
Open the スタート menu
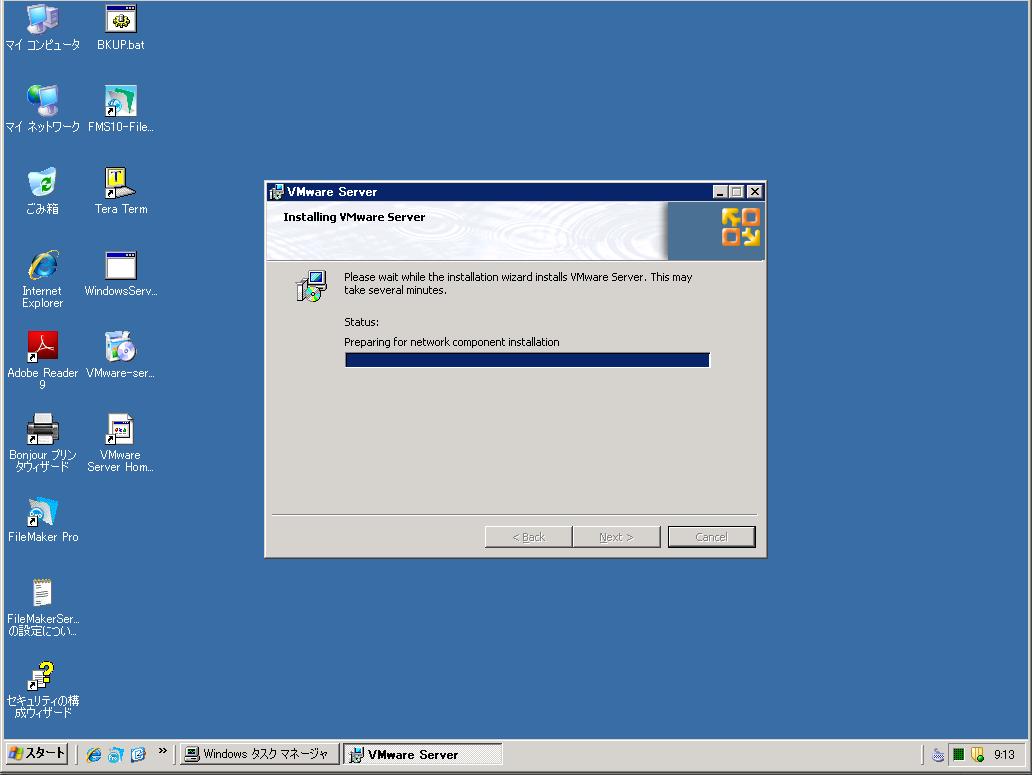[x=38, y=753]
